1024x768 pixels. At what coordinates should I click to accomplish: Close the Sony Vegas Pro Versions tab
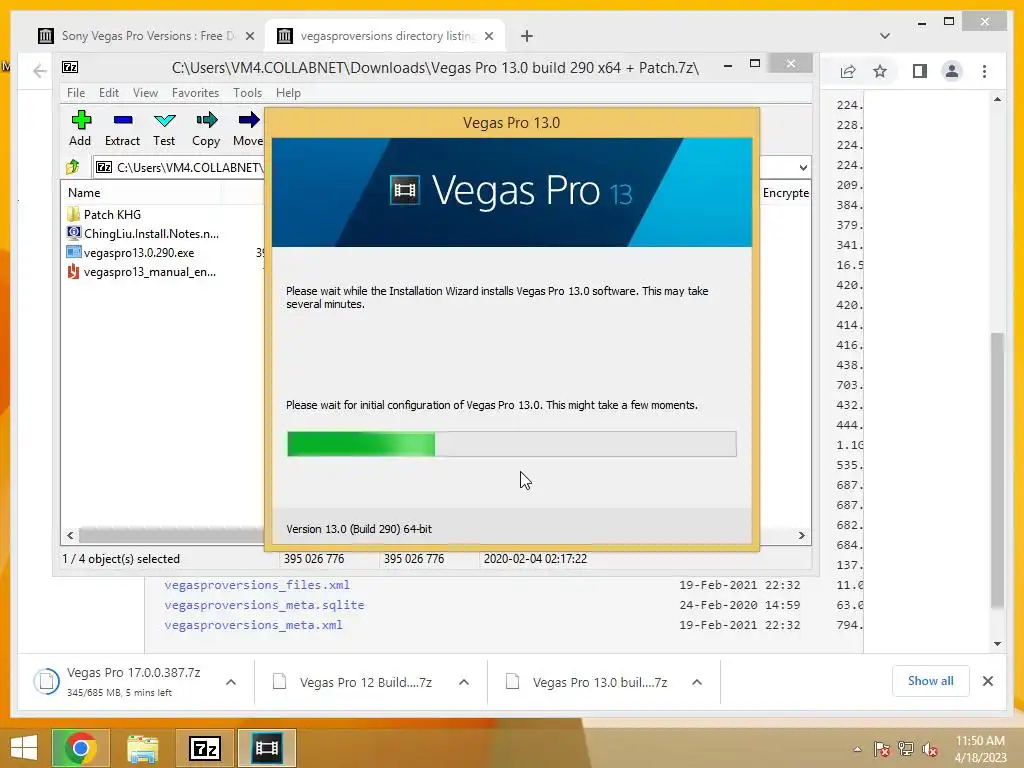coord(249,36)
